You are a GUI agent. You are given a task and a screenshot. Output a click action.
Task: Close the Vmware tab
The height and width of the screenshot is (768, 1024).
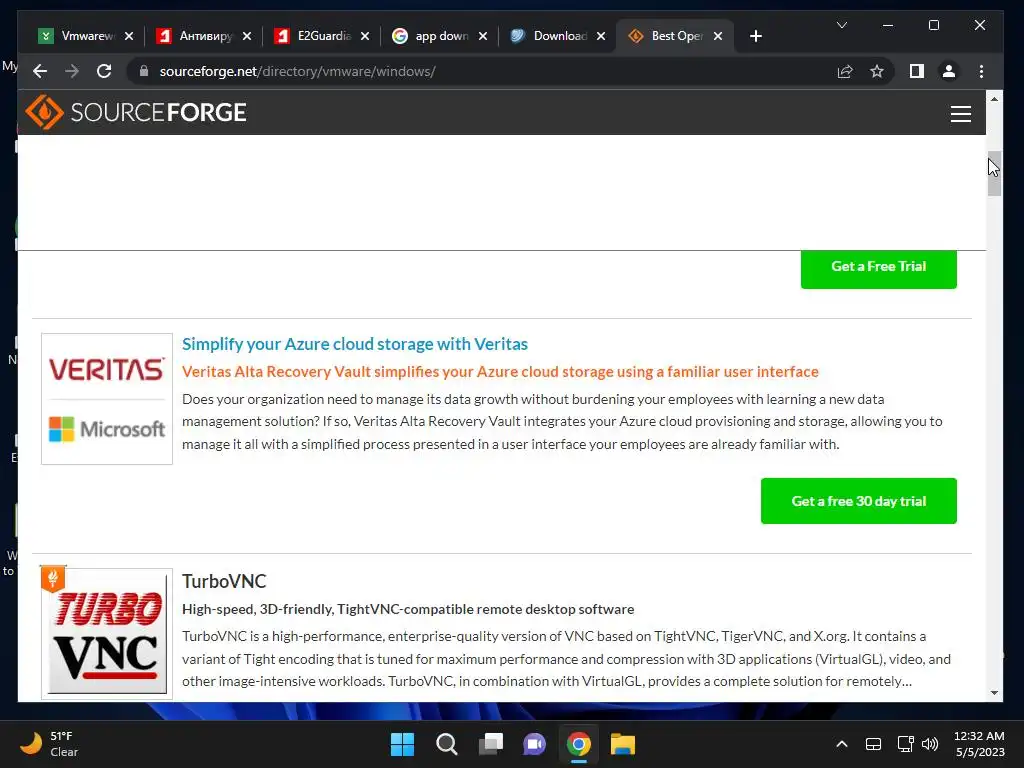tap(129, 36)
